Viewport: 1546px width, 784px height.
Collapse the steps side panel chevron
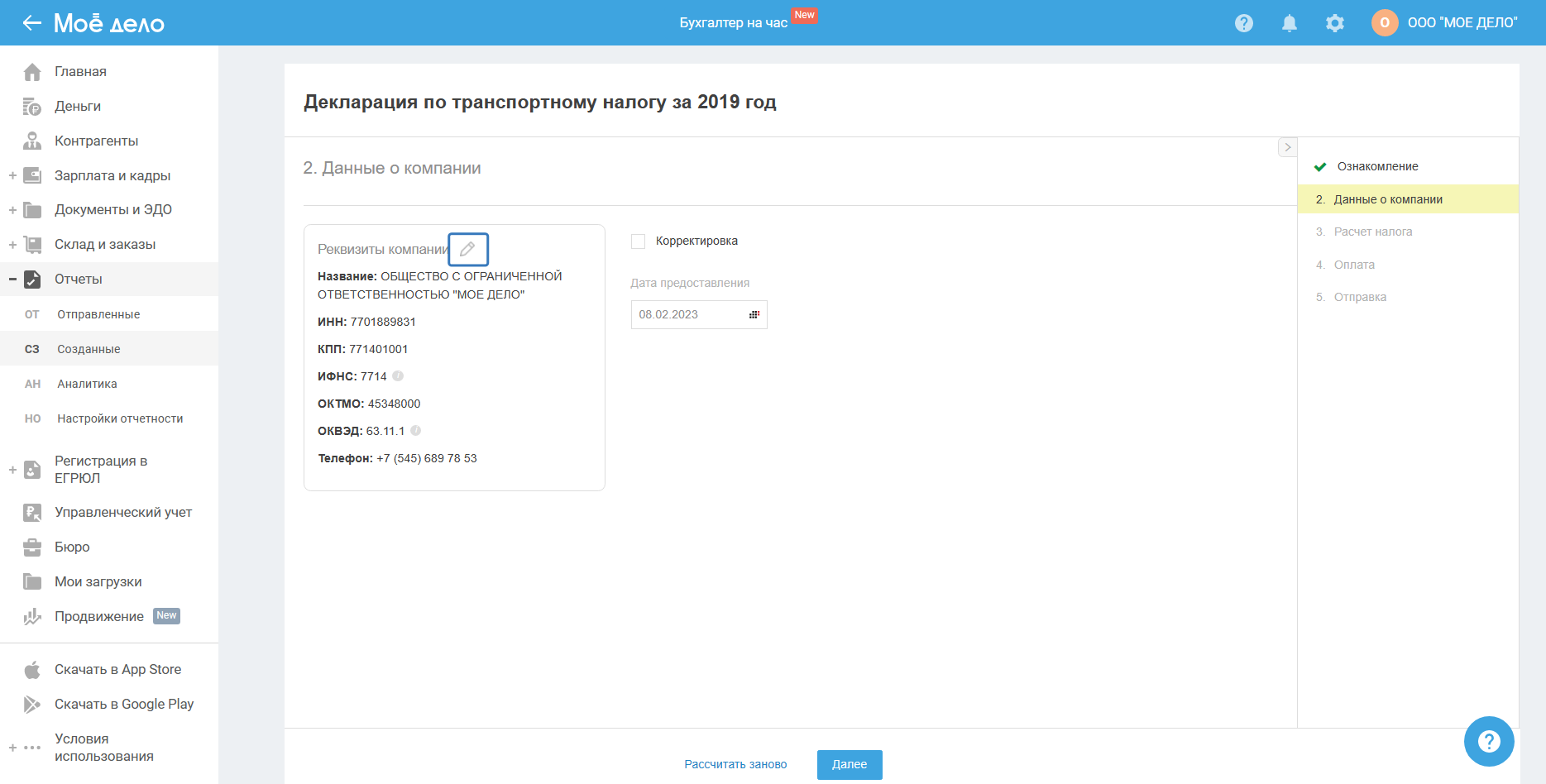(1287, 147)
